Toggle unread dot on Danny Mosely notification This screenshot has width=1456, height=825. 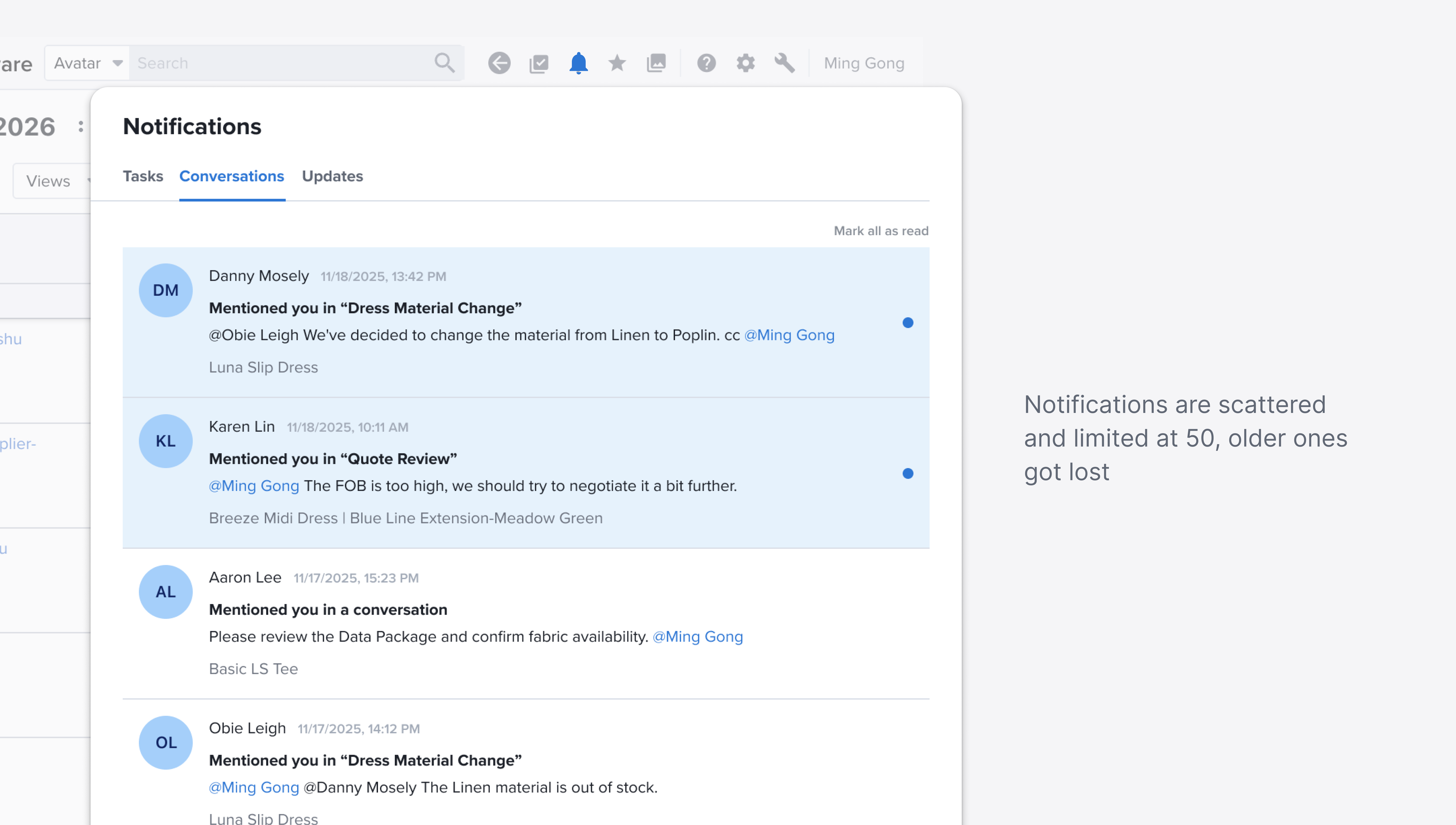[x=907, y=322]
